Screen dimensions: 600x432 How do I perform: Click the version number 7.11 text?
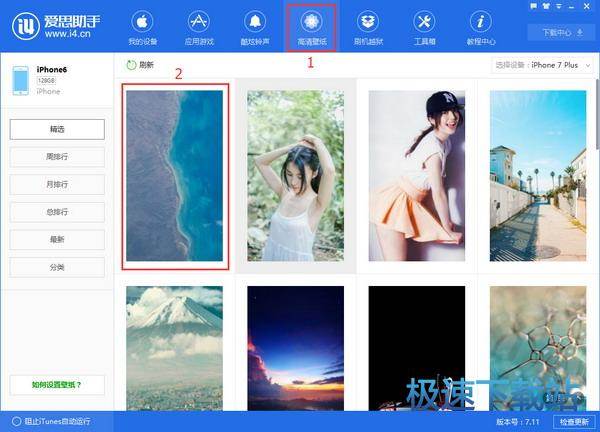pyautogui.click(x=517, y=422)
